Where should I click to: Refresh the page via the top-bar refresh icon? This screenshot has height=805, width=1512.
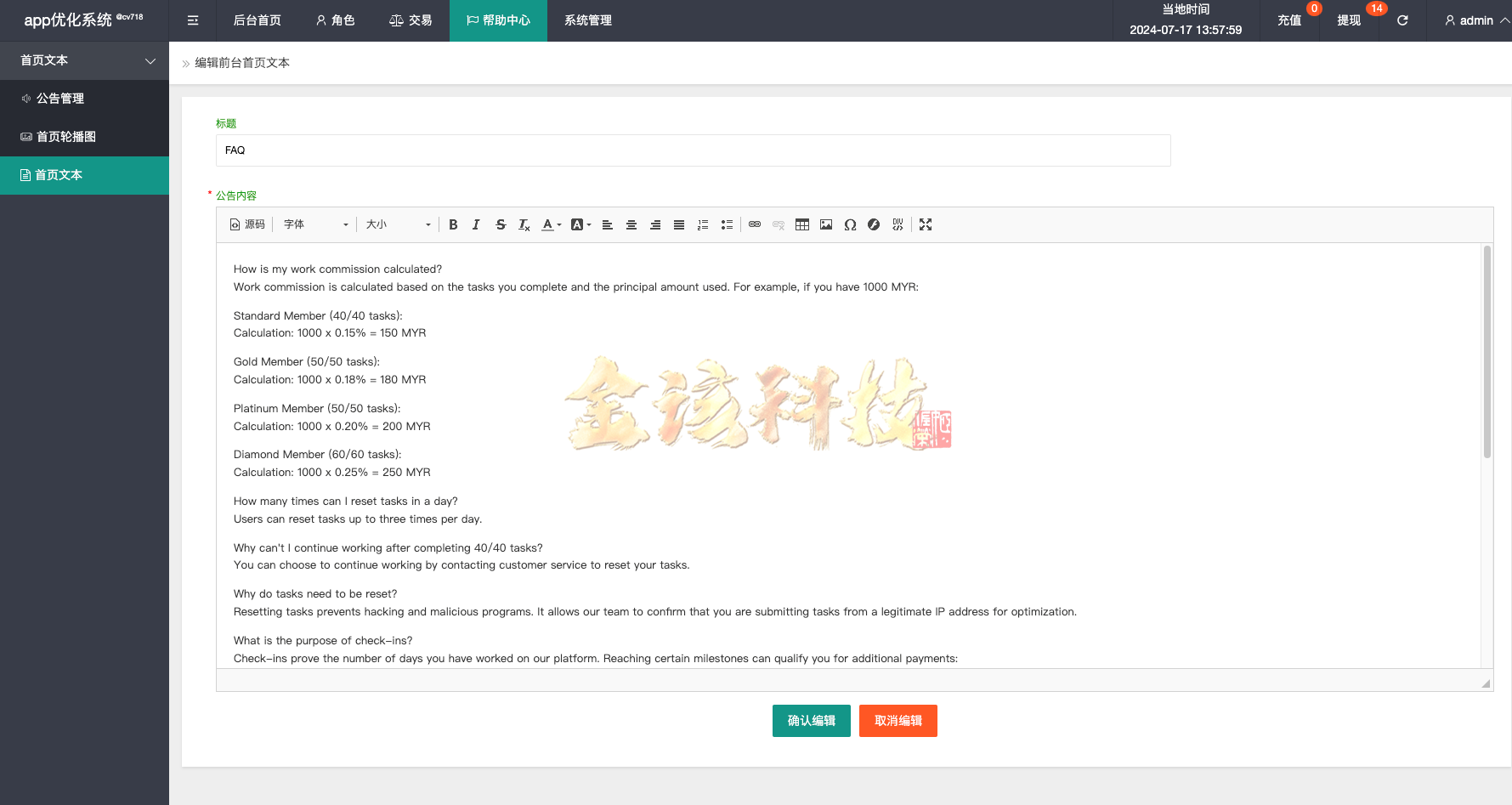[x=1402, y=20]
